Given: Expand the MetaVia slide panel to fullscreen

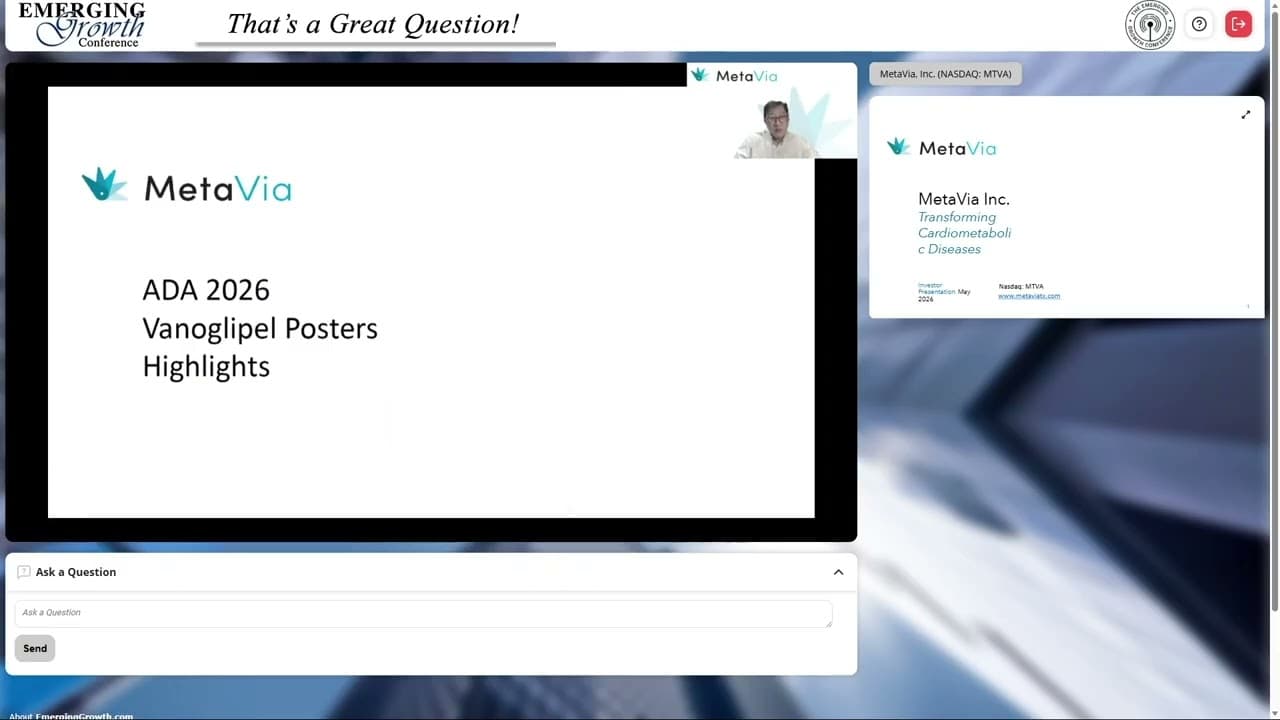Looking at the screenshot, I should pos(1245,115).
